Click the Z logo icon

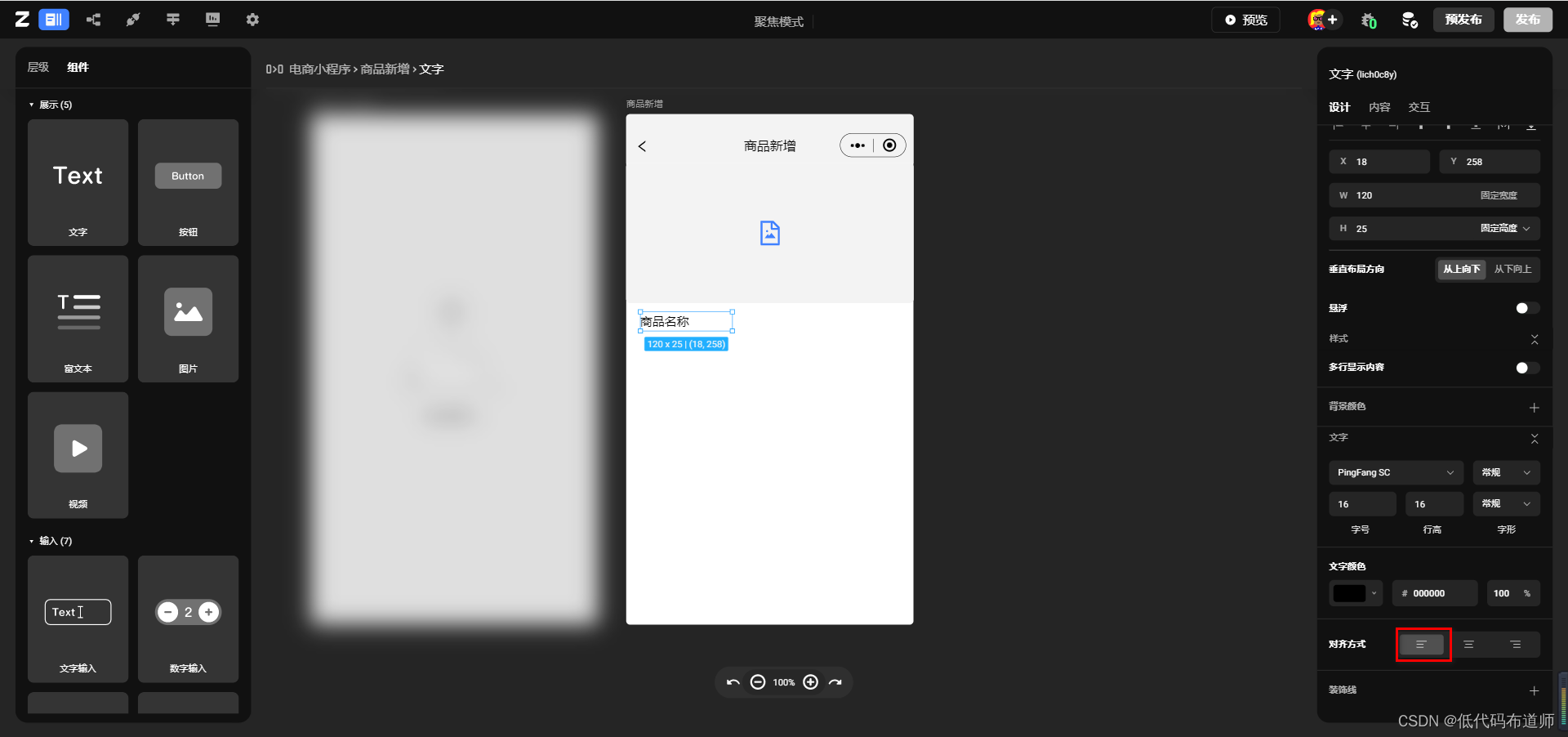pyautogui.click(x=22, y=20)
